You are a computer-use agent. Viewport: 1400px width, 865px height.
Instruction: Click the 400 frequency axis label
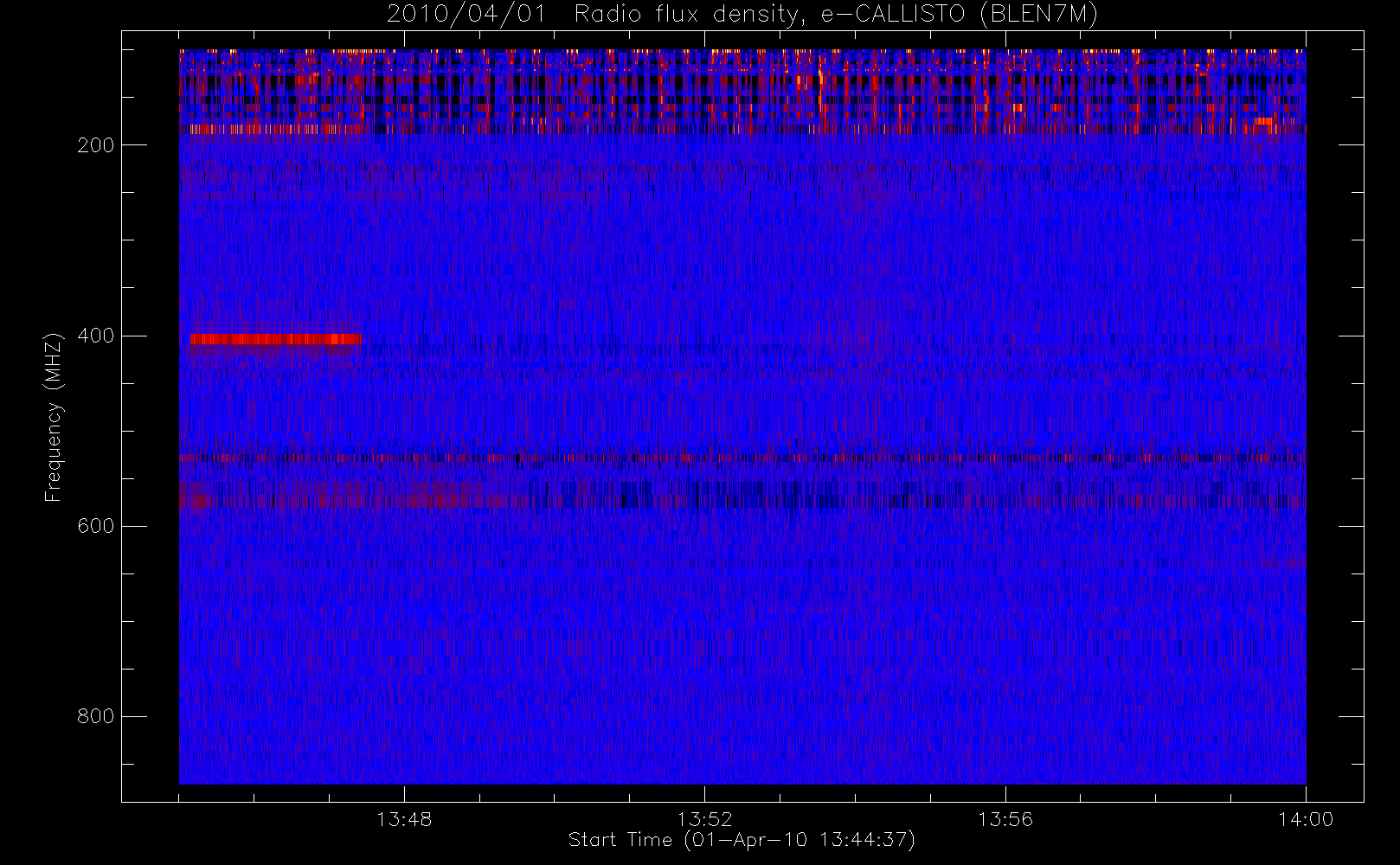point(95,336)
